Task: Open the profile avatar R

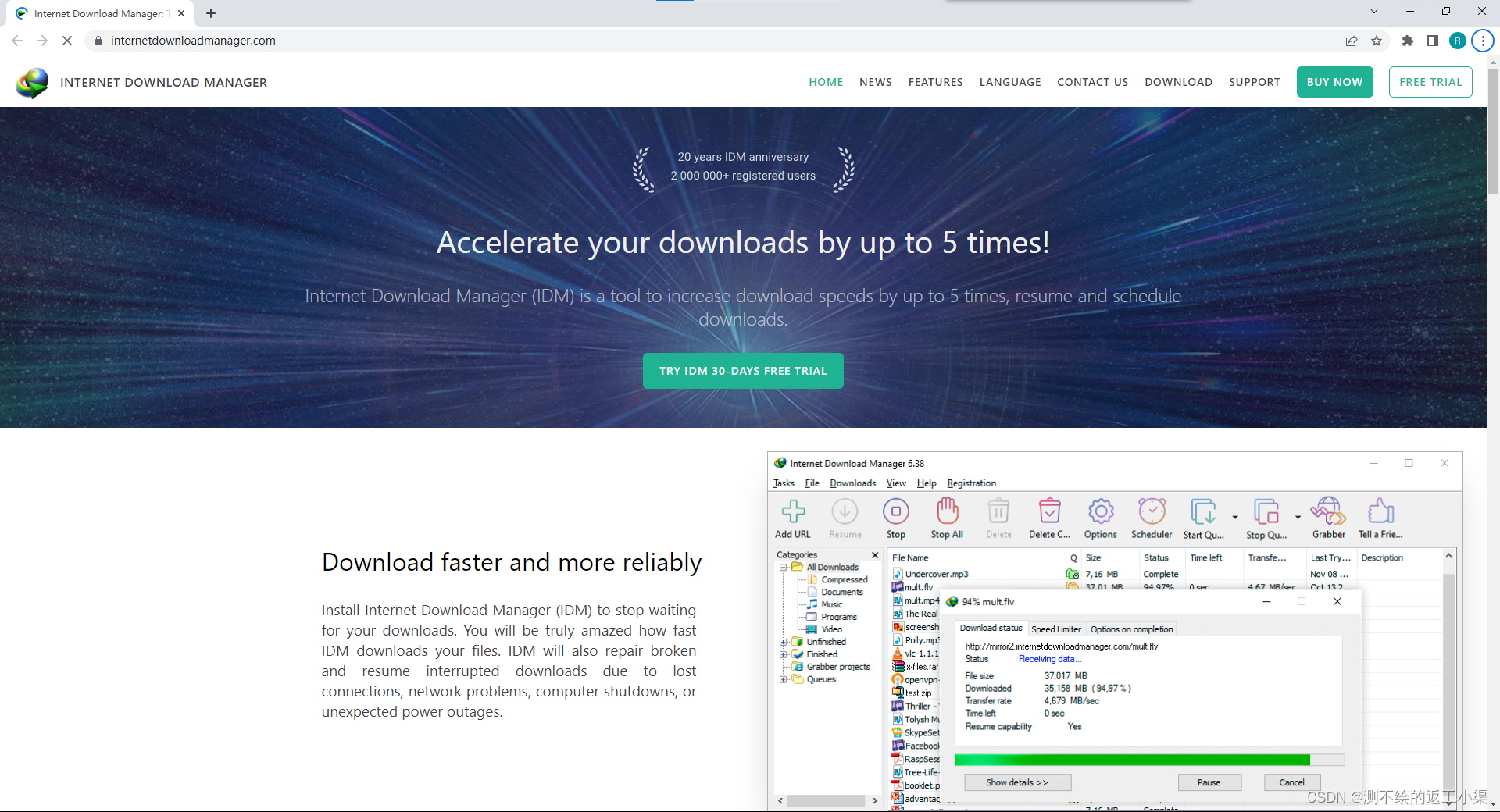Action: tap(1458, 41)
